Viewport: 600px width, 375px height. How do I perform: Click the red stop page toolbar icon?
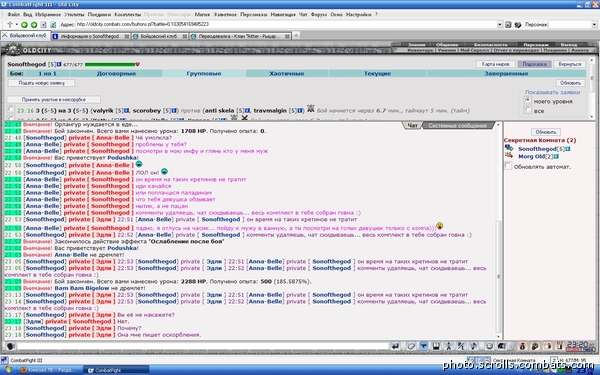[x=44, y=24]
